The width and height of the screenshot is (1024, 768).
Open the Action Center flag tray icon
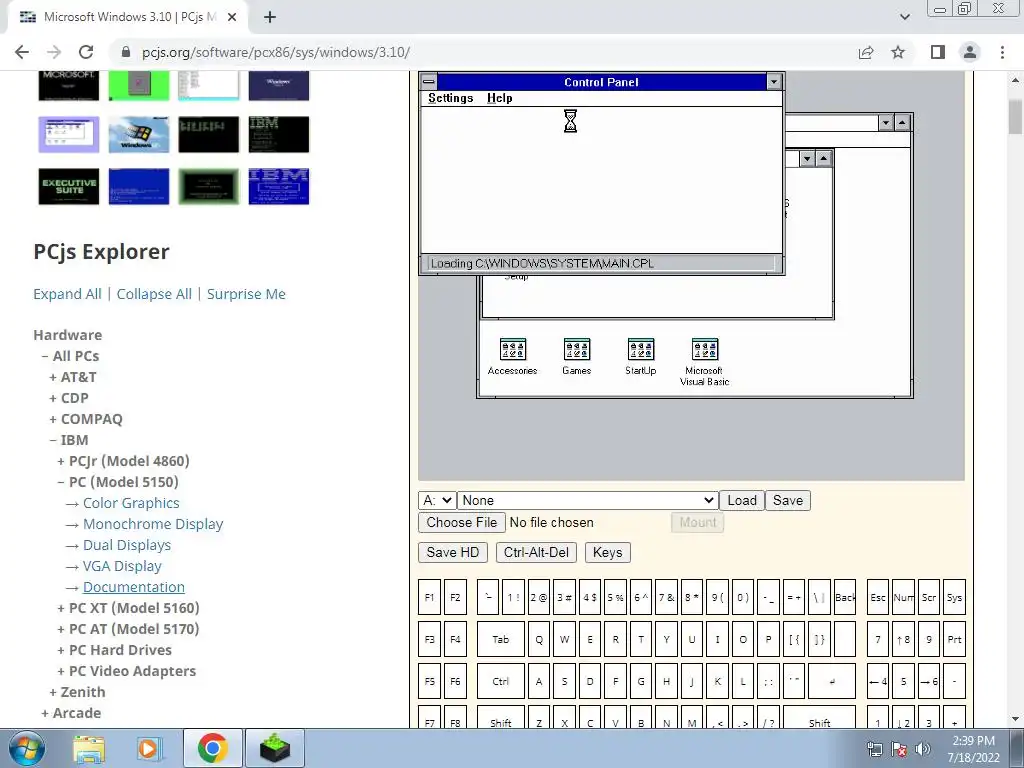pyautogui.click(x=899, y=749)
